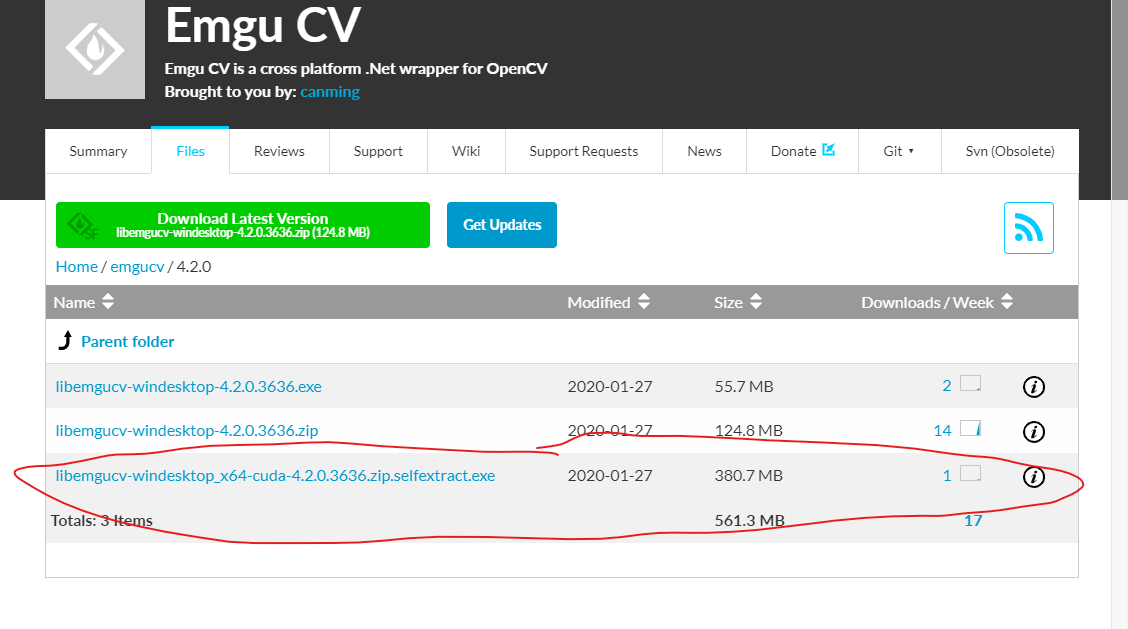Open the Git dropdown menu
The width and height of the screenshot is (1128, 629).
click(x=899, y=151)
